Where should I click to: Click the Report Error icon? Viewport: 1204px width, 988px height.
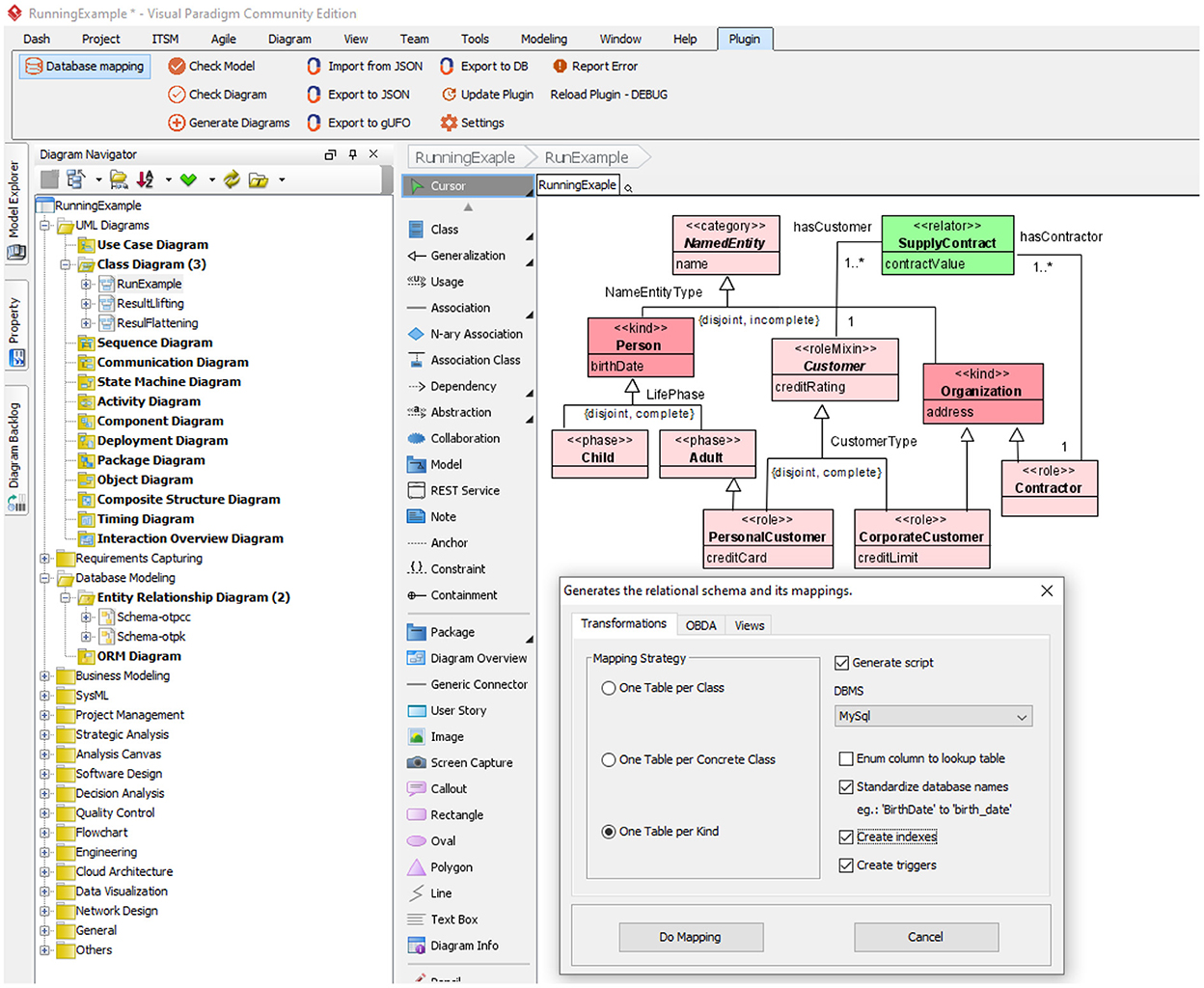(x=560, y=67)
